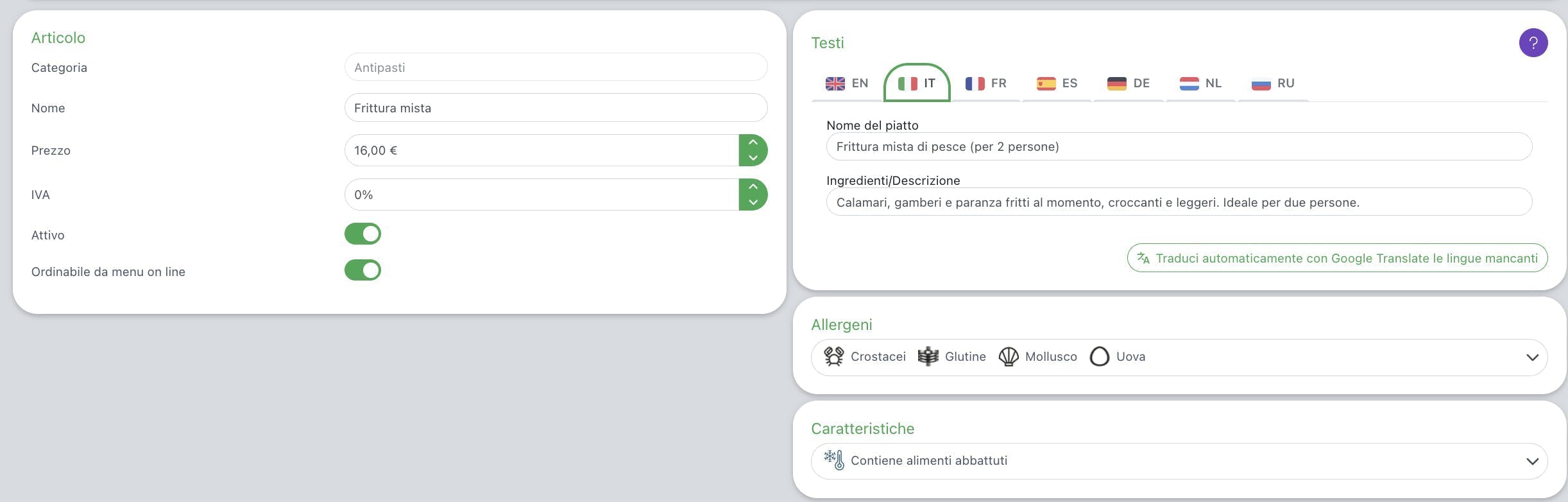Viewport: 1568px width, 502px height.
Task: Decrease IVA with the down arrow
Action: point(753,202)
